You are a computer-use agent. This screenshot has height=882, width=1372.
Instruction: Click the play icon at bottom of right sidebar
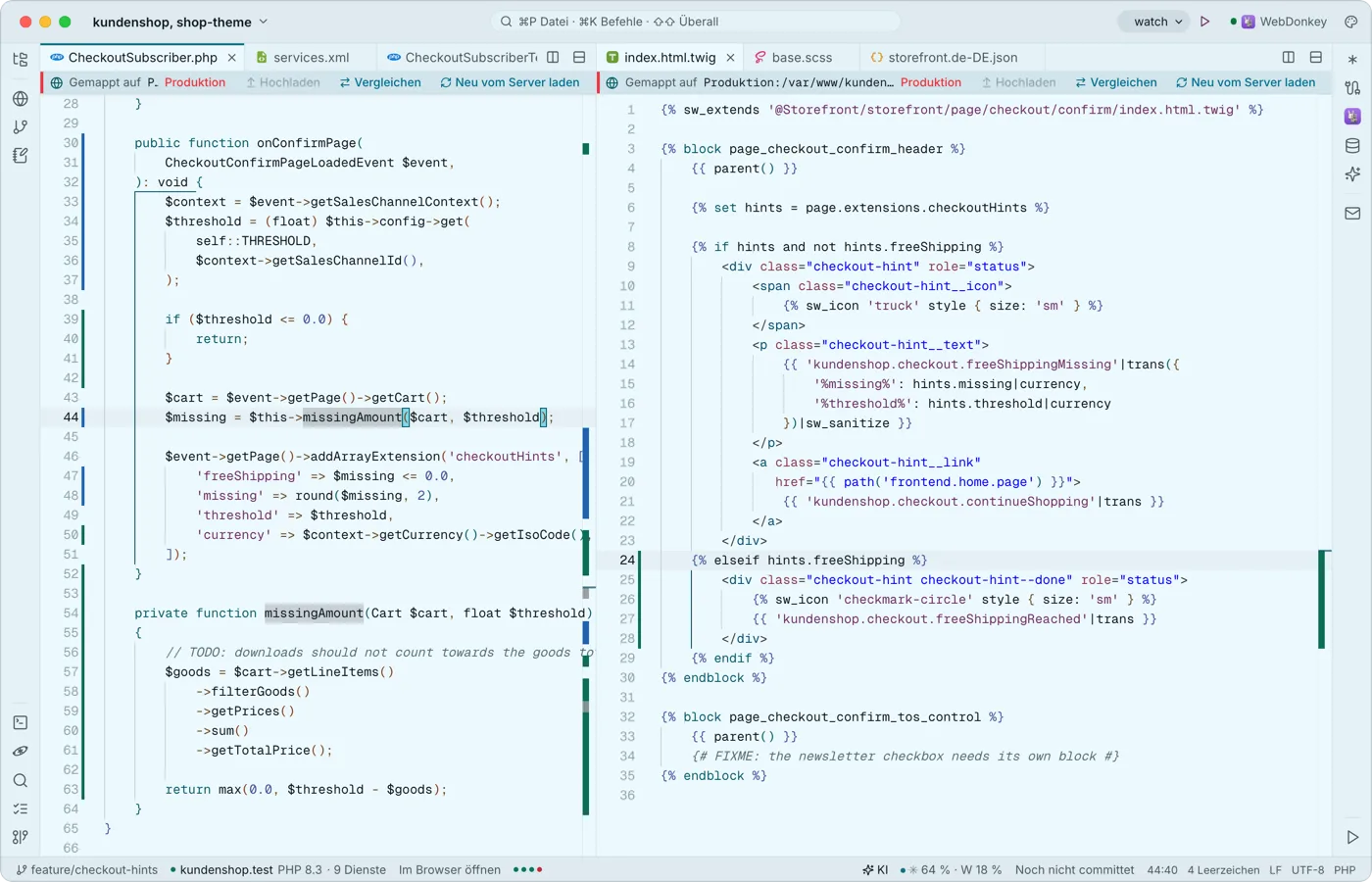tap(1352, 837)
